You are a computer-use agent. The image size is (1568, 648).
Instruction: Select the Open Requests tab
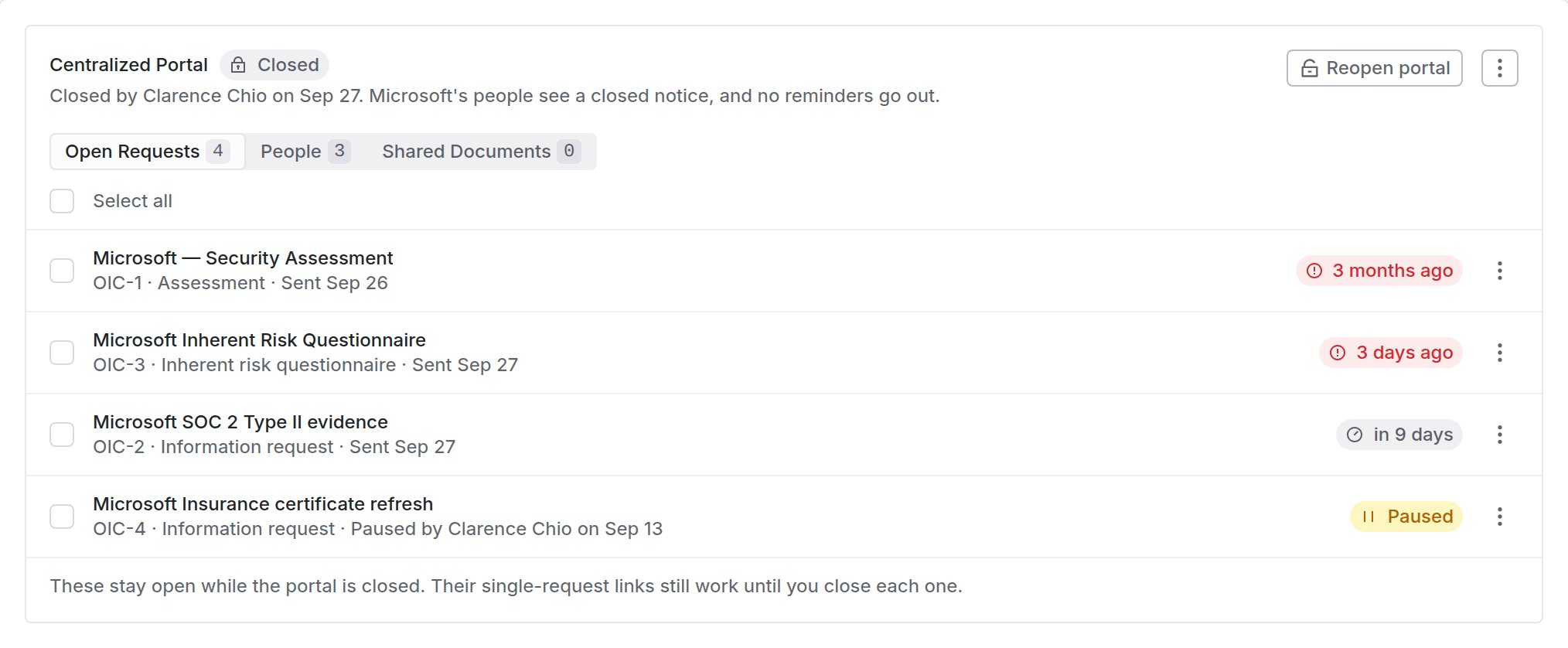pyautogui.click(x=147, y=152)
